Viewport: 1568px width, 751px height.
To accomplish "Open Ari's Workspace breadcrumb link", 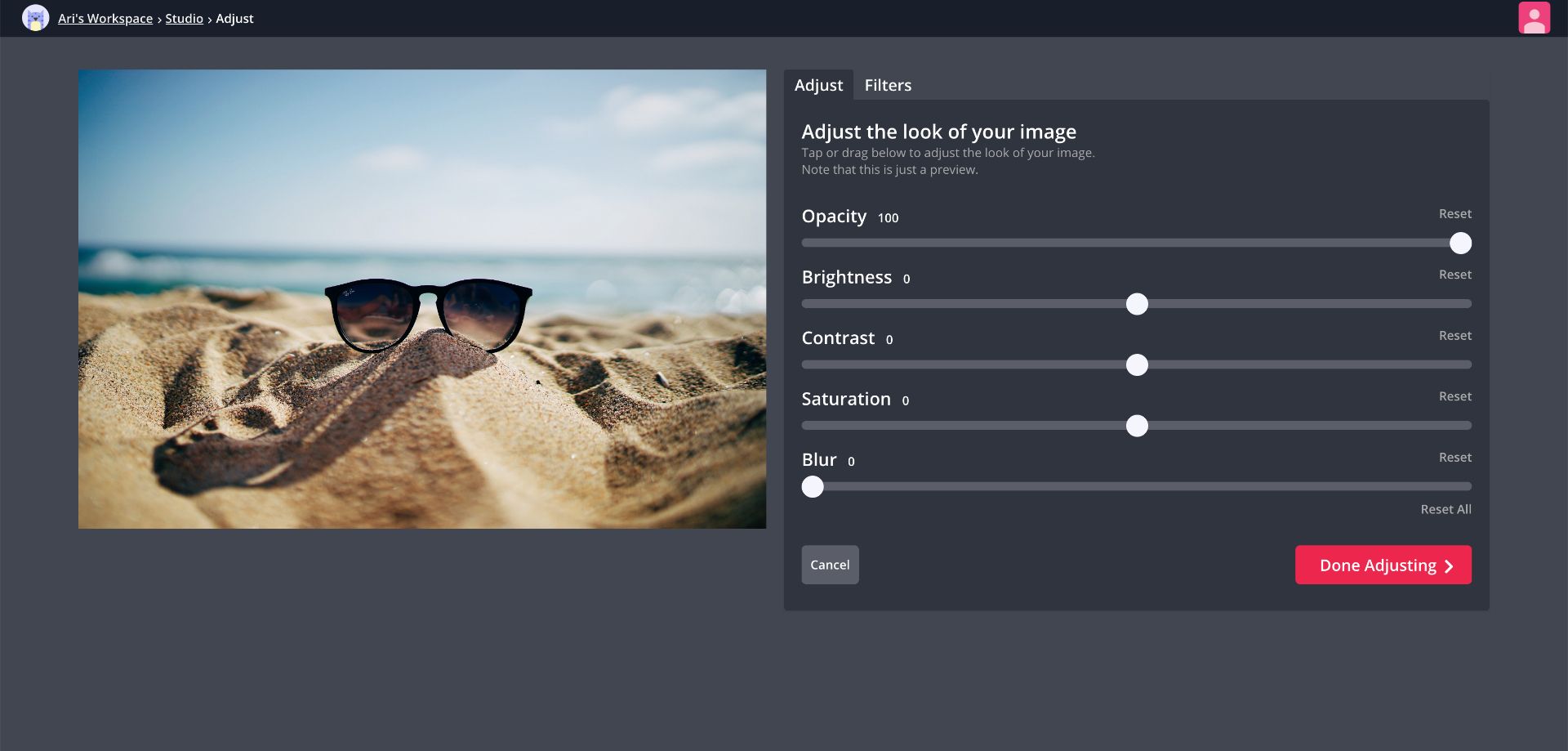I will pyautogui.click(x=105, y=18).
